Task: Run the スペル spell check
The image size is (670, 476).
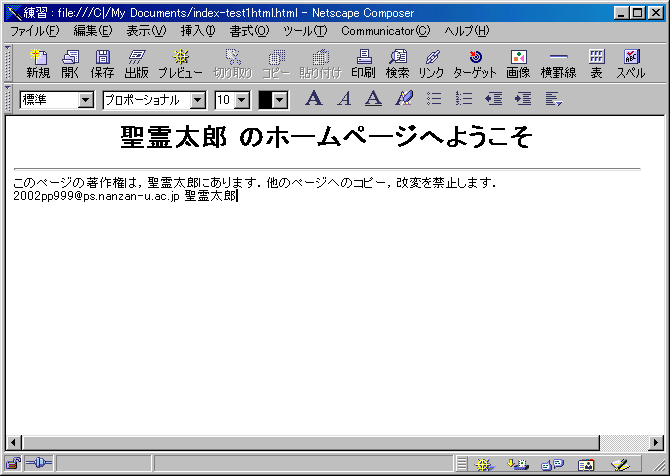Action: [631, 63]
